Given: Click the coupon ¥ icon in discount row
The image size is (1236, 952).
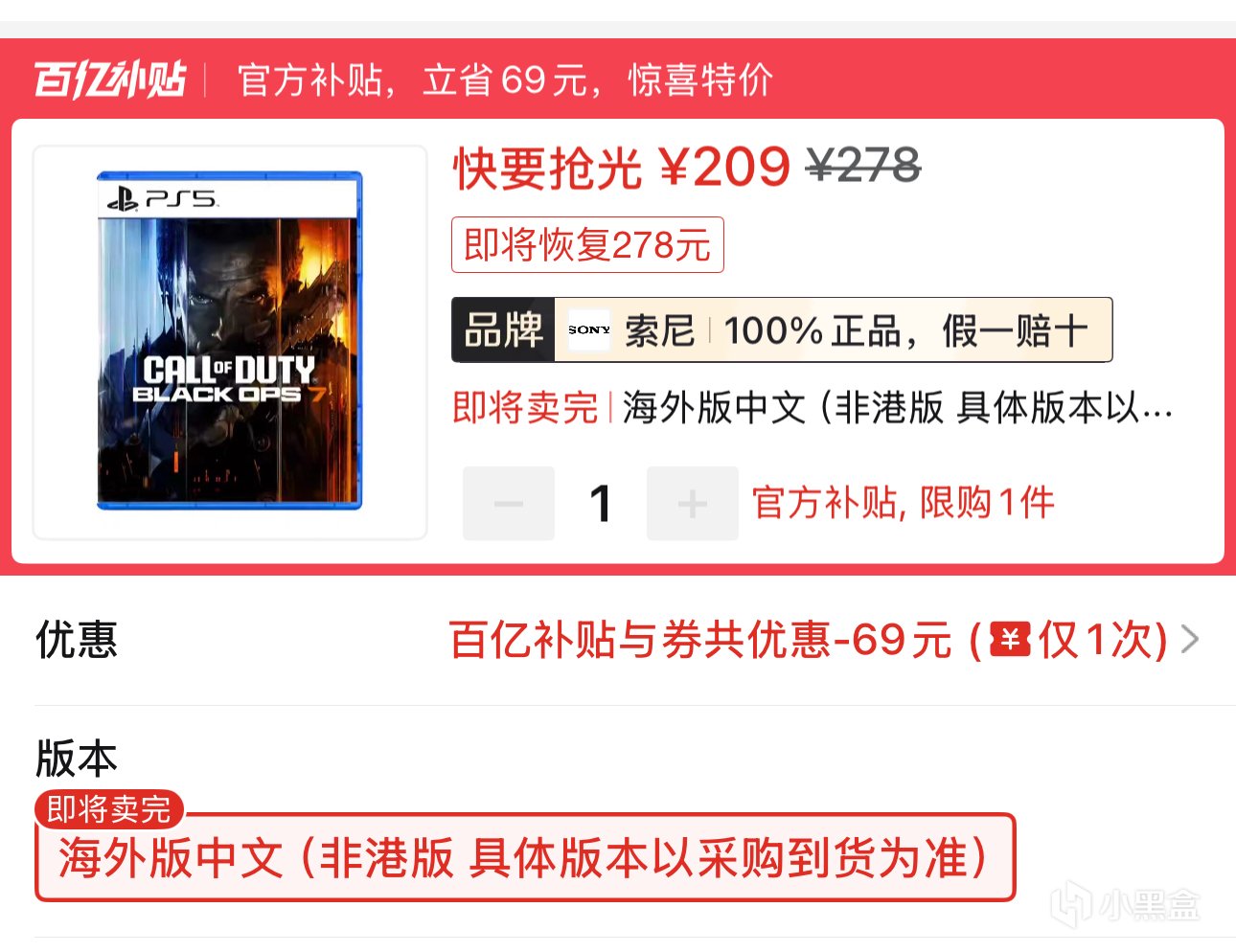Looking at the screenshot, I should [1010, 639].
